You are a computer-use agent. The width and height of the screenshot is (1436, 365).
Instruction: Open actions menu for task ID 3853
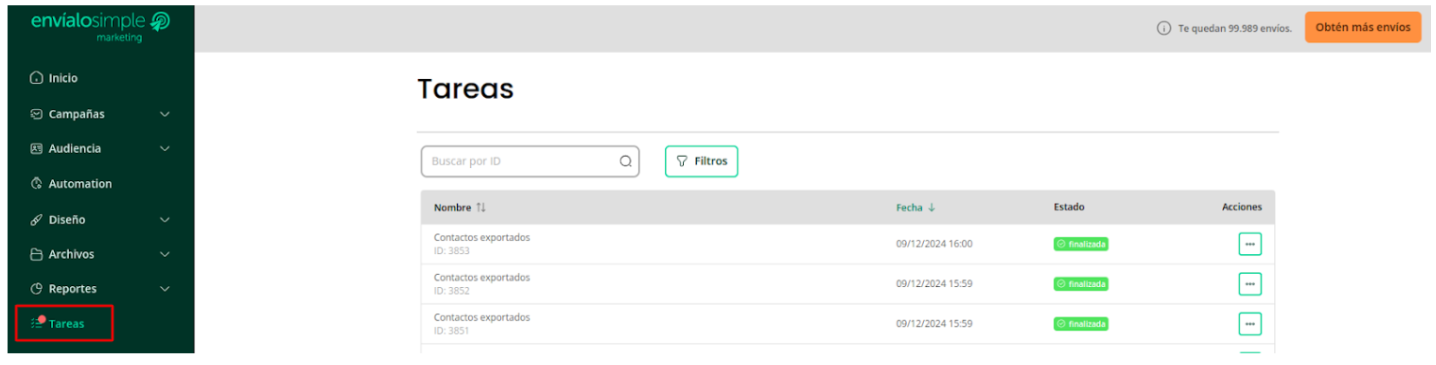[x=1249, y=244]
